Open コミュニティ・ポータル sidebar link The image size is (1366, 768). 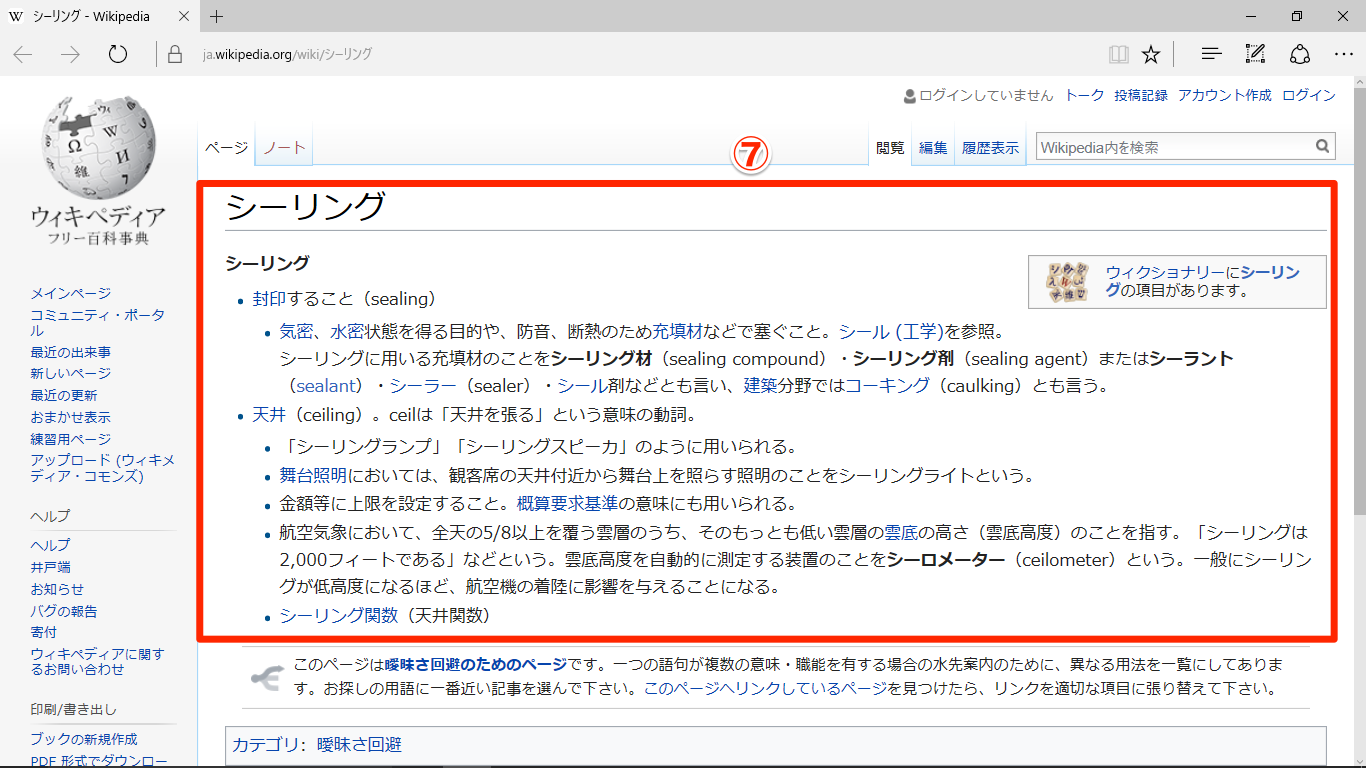click(x=98, y=322)
